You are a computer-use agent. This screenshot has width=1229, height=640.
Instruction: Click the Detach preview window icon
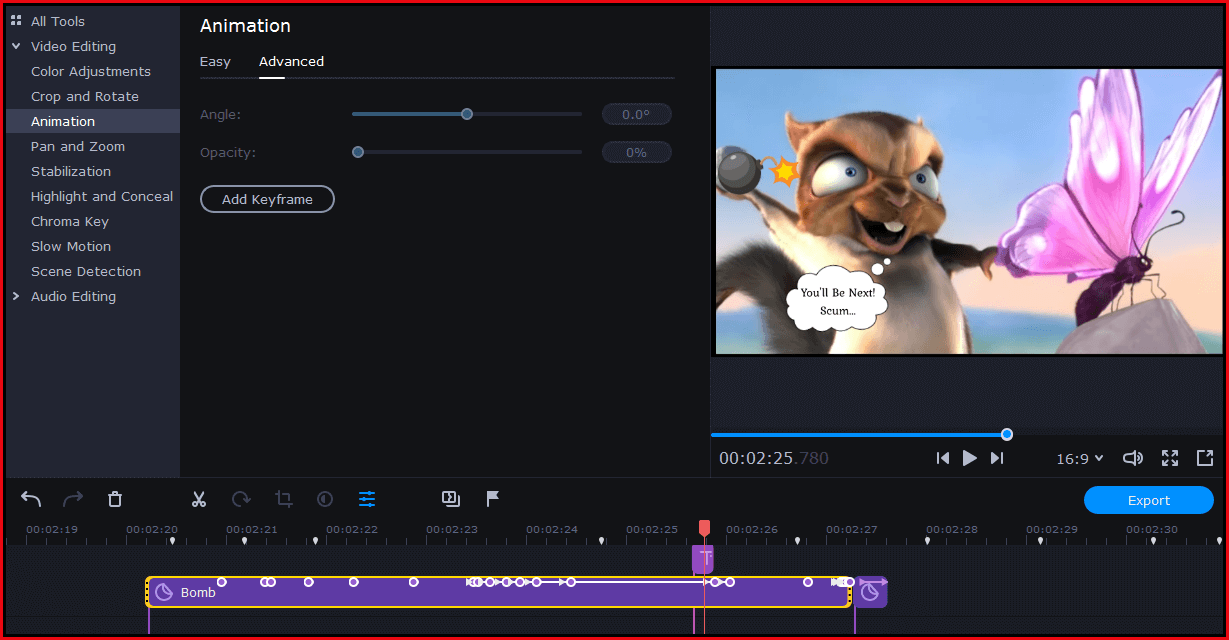(x=1205, y=458)
